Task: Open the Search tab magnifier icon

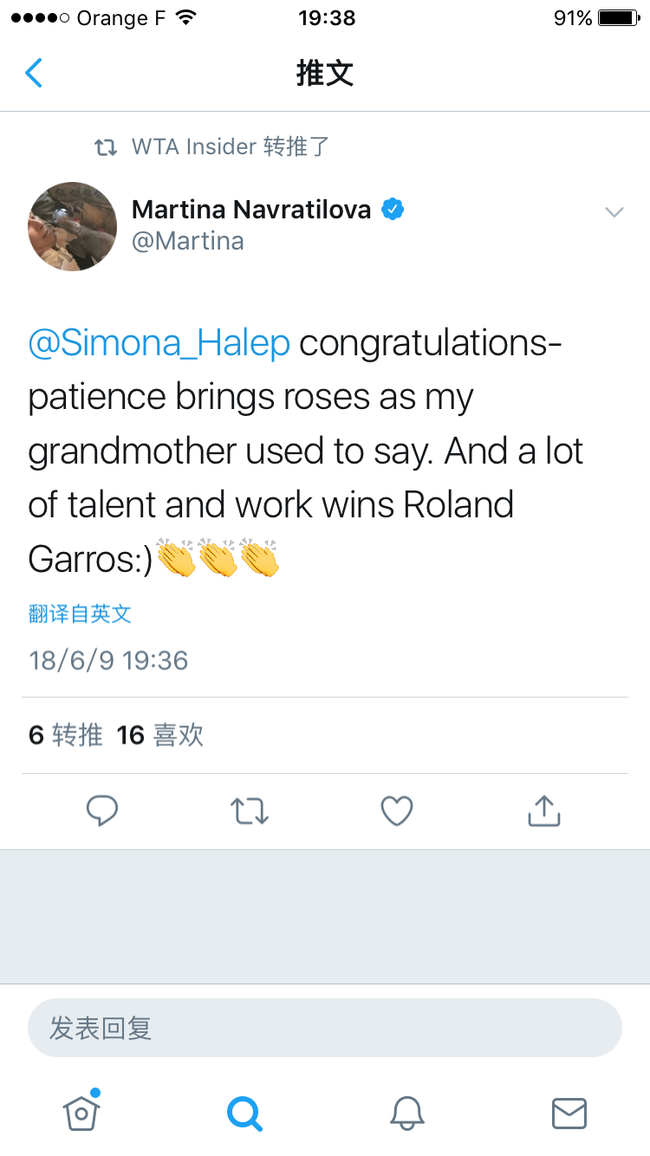Action: click(x=244, y=1113)
